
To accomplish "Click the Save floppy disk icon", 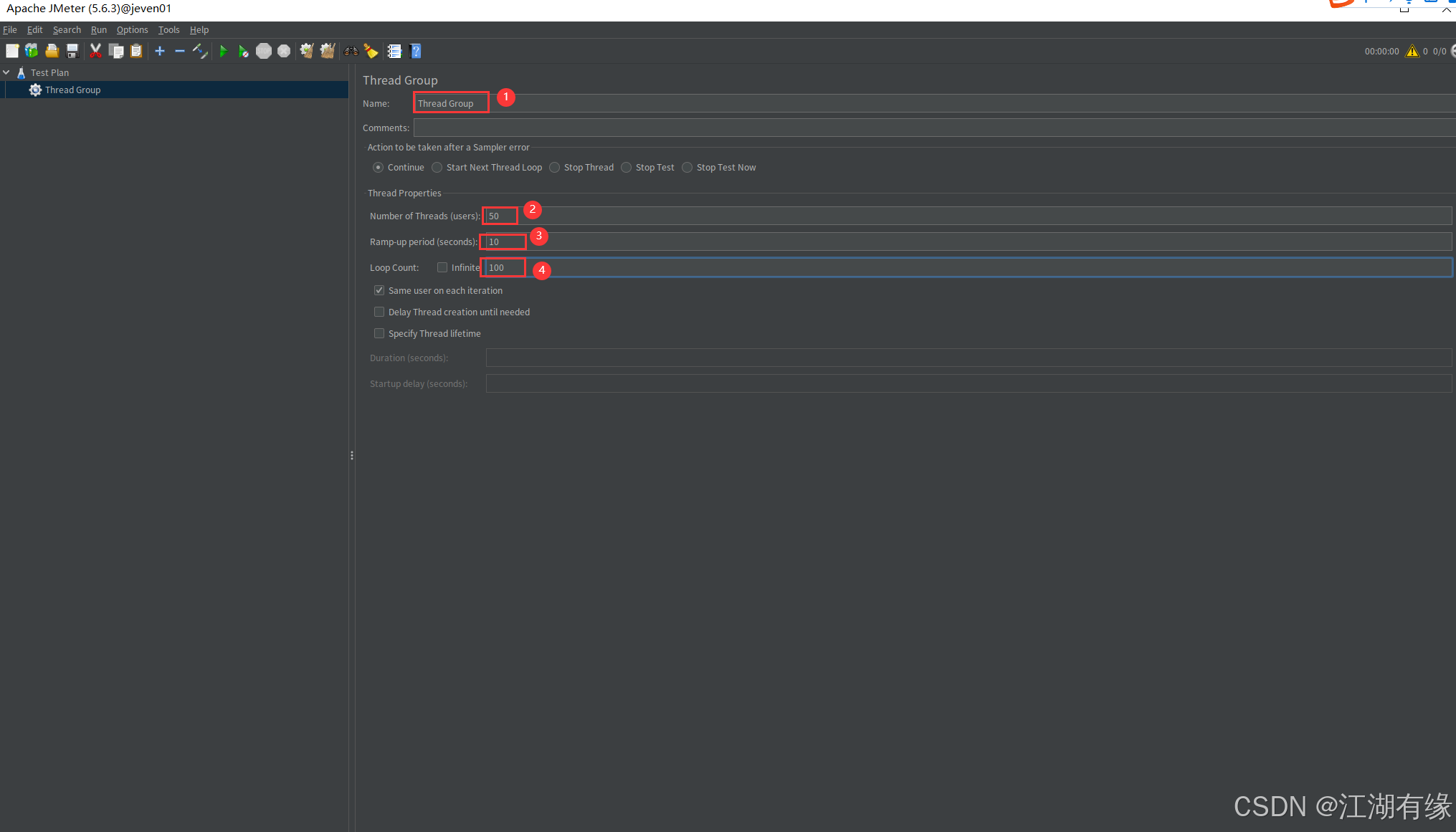I will (x=72, y=51).
